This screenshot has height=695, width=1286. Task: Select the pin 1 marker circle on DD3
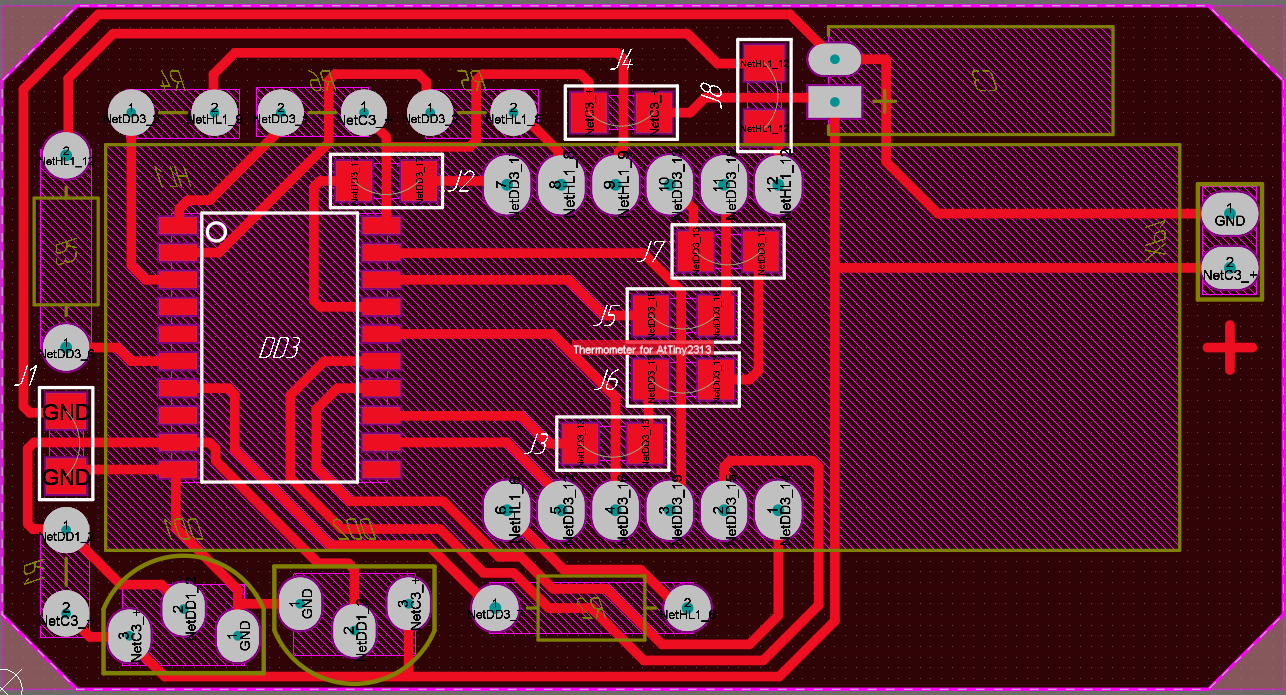point(216,232)
